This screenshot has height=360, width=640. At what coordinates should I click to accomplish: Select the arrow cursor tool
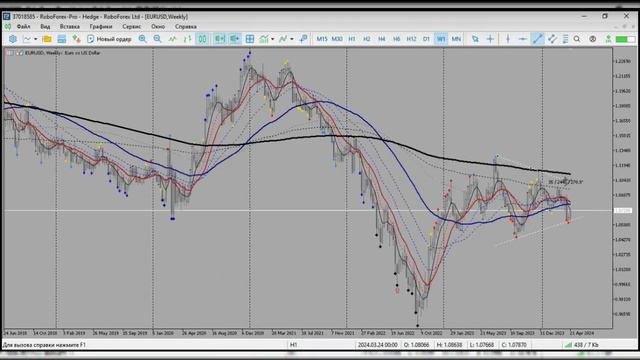(x=475, y=39)
